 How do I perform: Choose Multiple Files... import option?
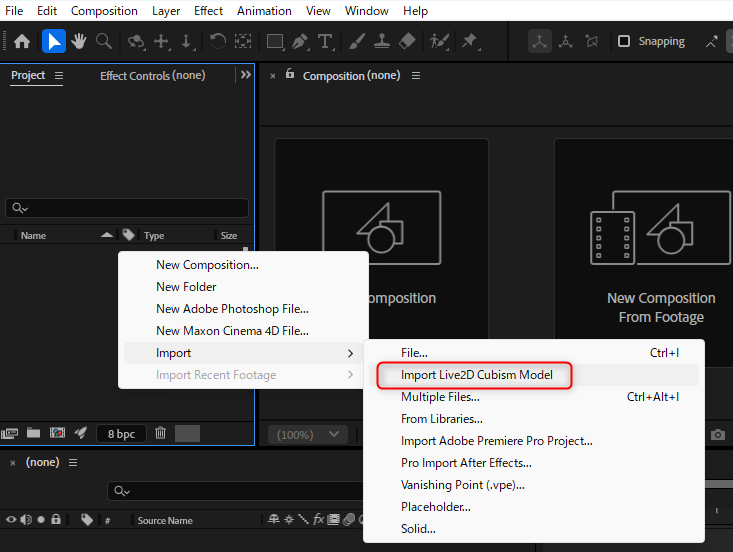533,397
